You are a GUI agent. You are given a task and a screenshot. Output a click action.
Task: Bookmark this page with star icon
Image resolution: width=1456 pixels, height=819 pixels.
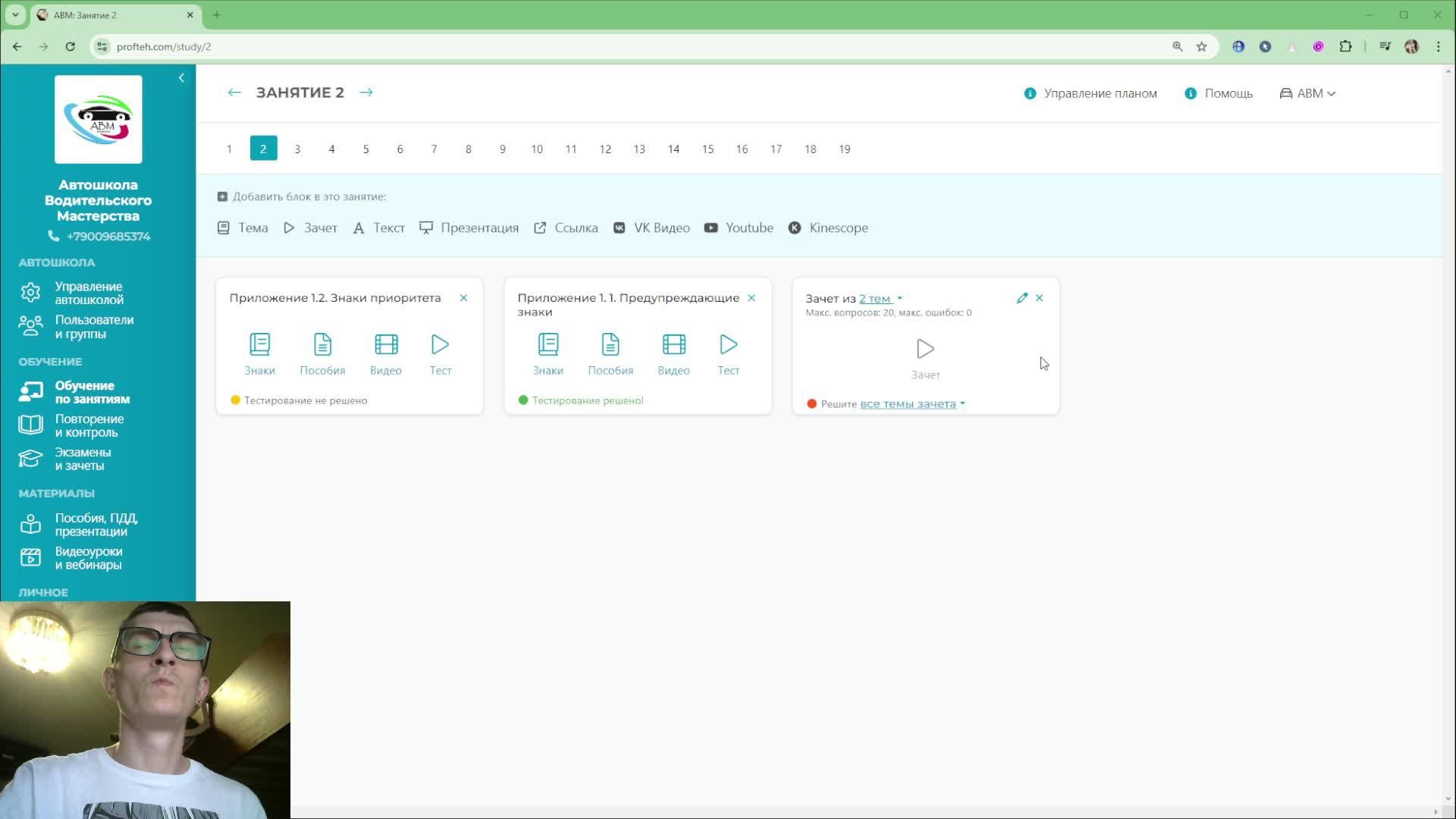(1202, 46)
